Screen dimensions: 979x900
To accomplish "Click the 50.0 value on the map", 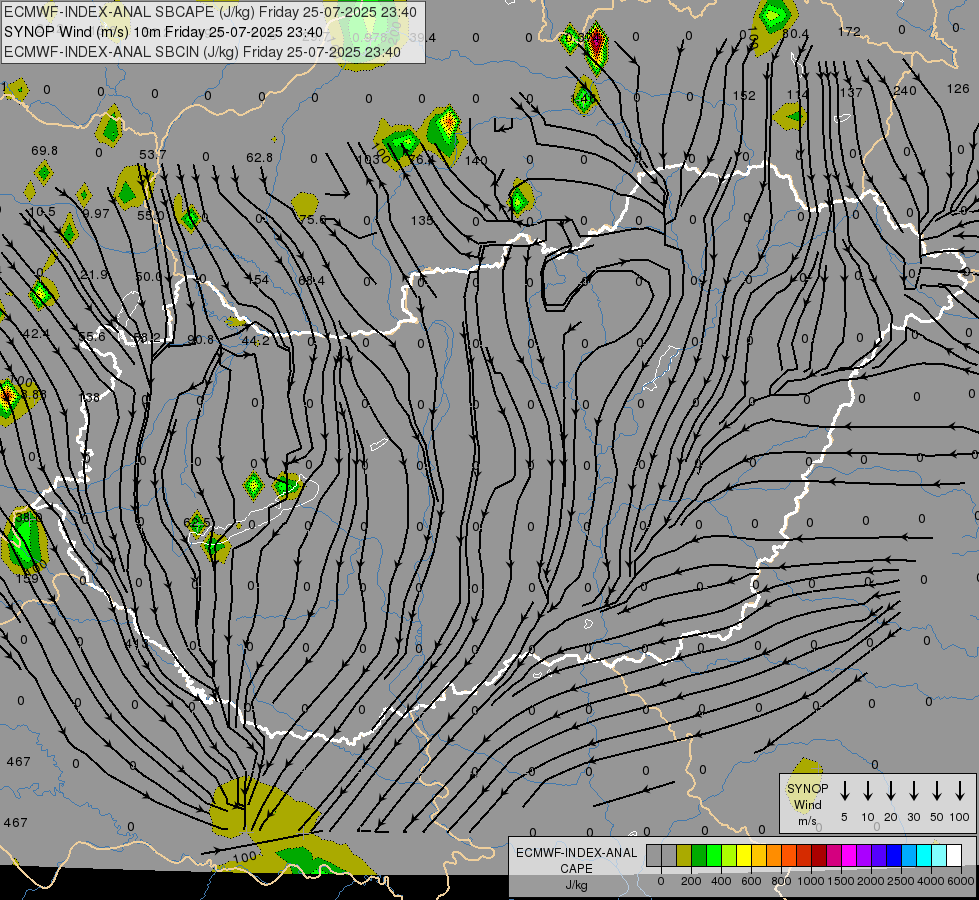I will point(149,277).
